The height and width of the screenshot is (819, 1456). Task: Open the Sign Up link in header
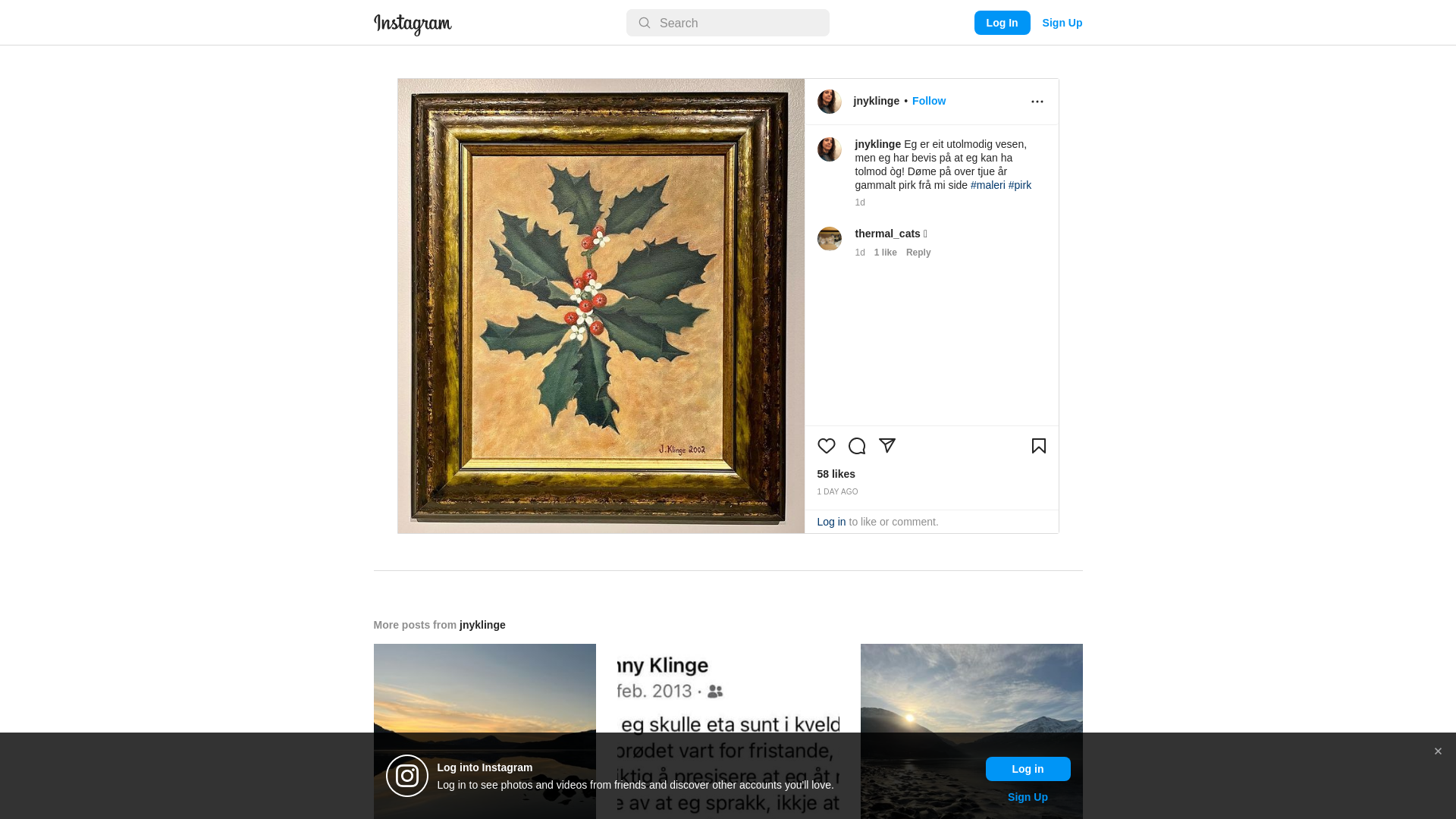1062,23
